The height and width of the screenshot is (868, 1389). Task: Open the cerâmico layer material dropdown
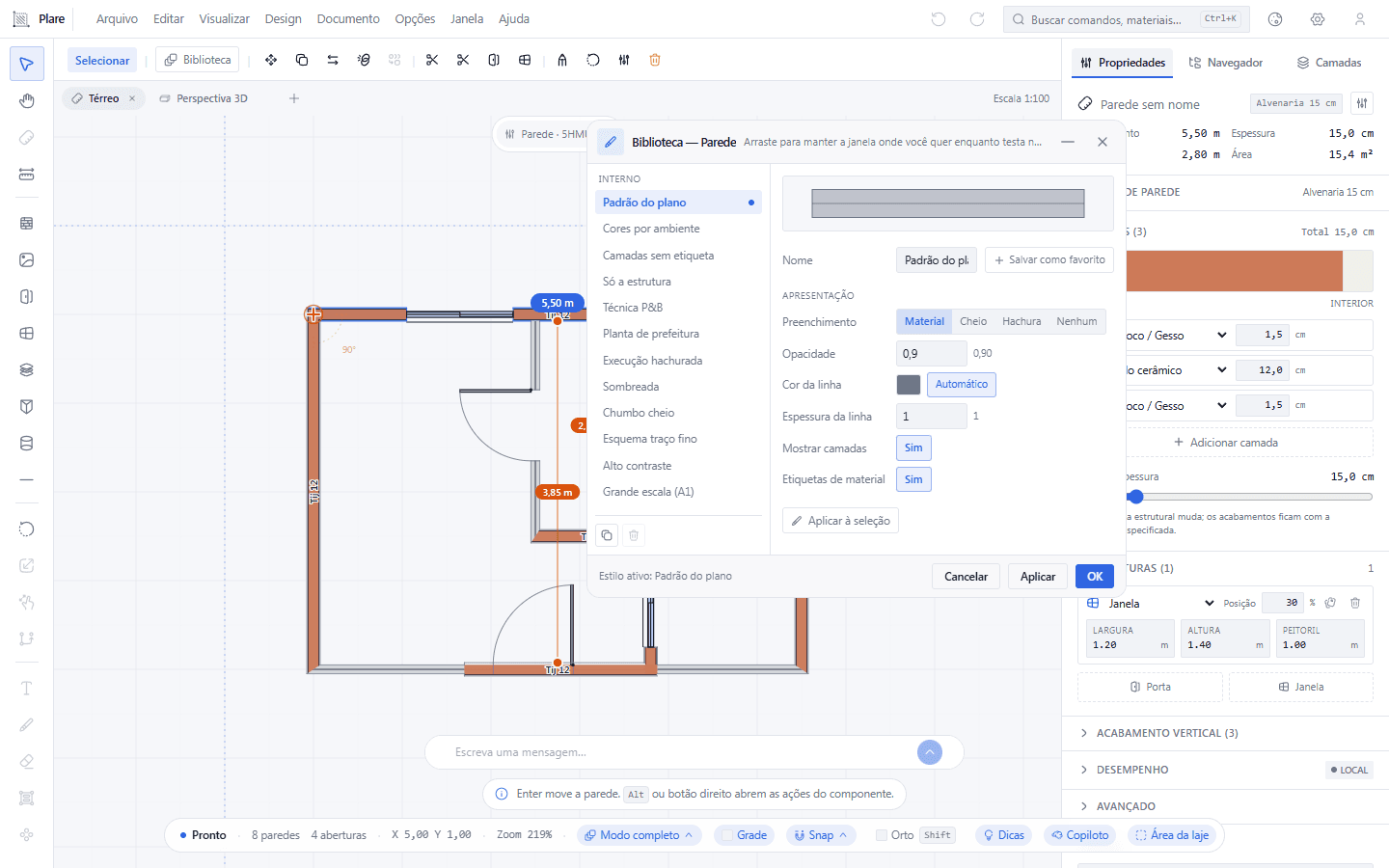tap(1177, 370)
